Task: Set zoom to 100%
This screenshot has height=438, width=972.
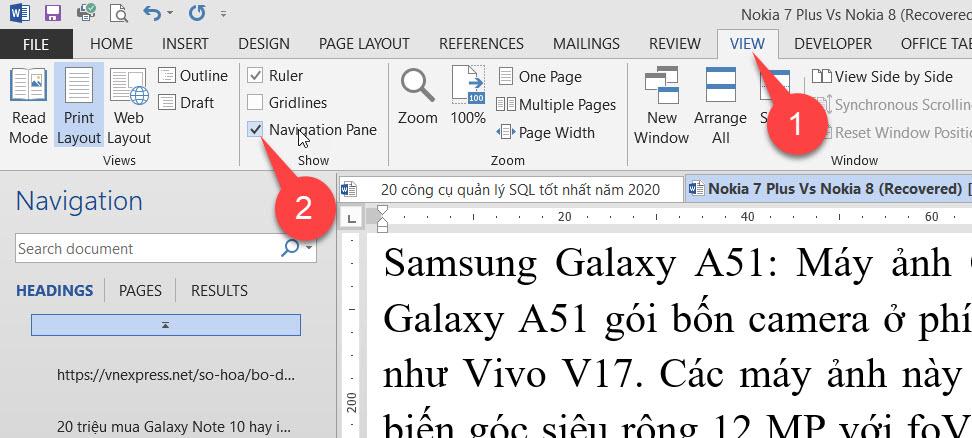Action: click(468, 96)
